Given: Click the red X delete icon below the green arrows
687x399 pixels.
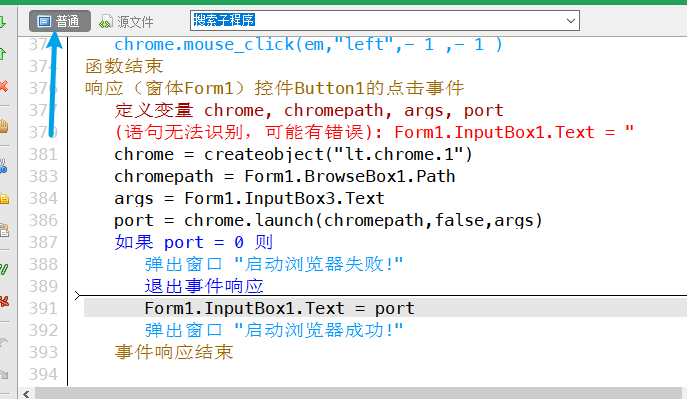Looking at the screenshot, I should tap(4, 86).
